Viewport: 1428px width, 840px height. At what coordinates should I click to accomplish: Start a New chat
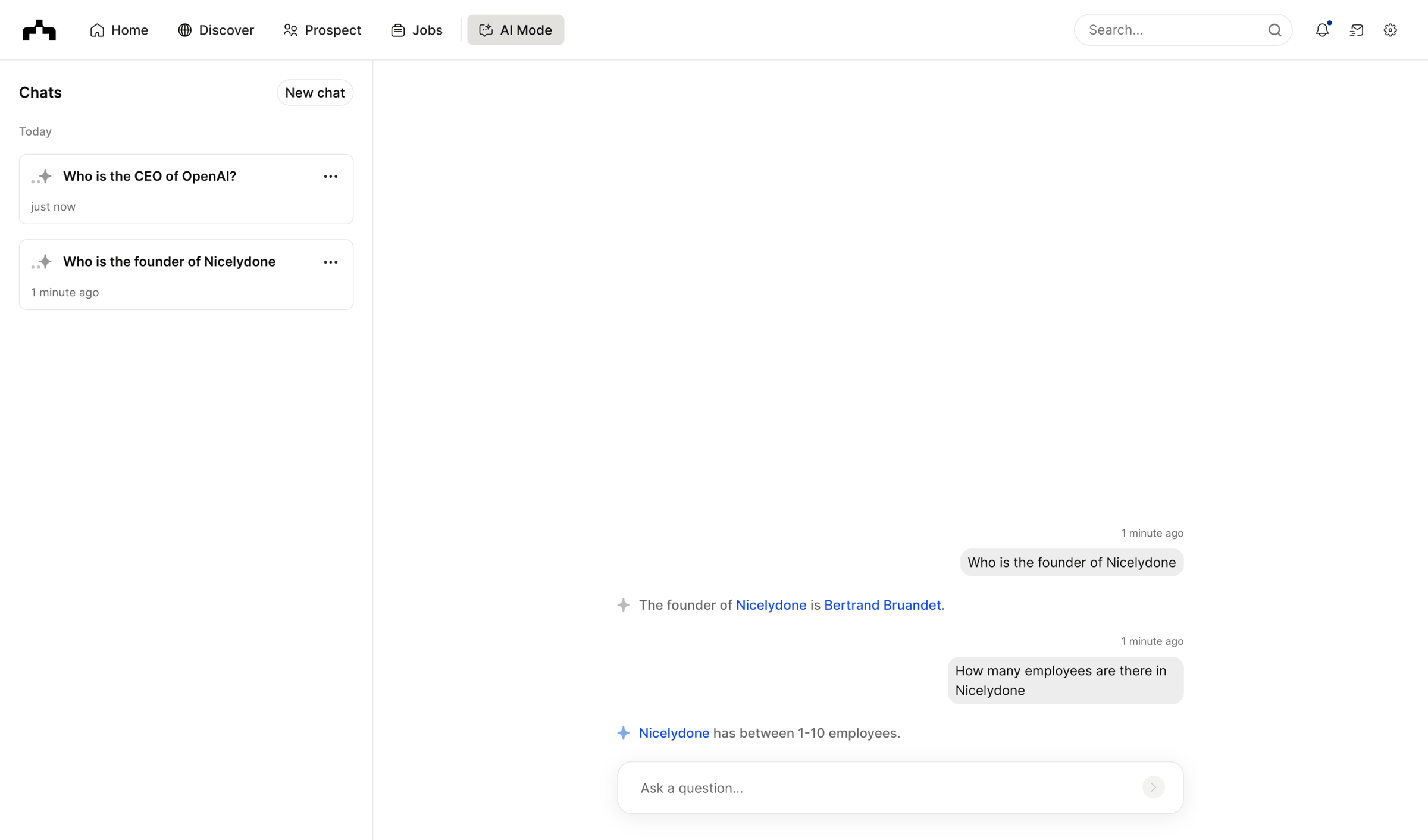(315, 93)
